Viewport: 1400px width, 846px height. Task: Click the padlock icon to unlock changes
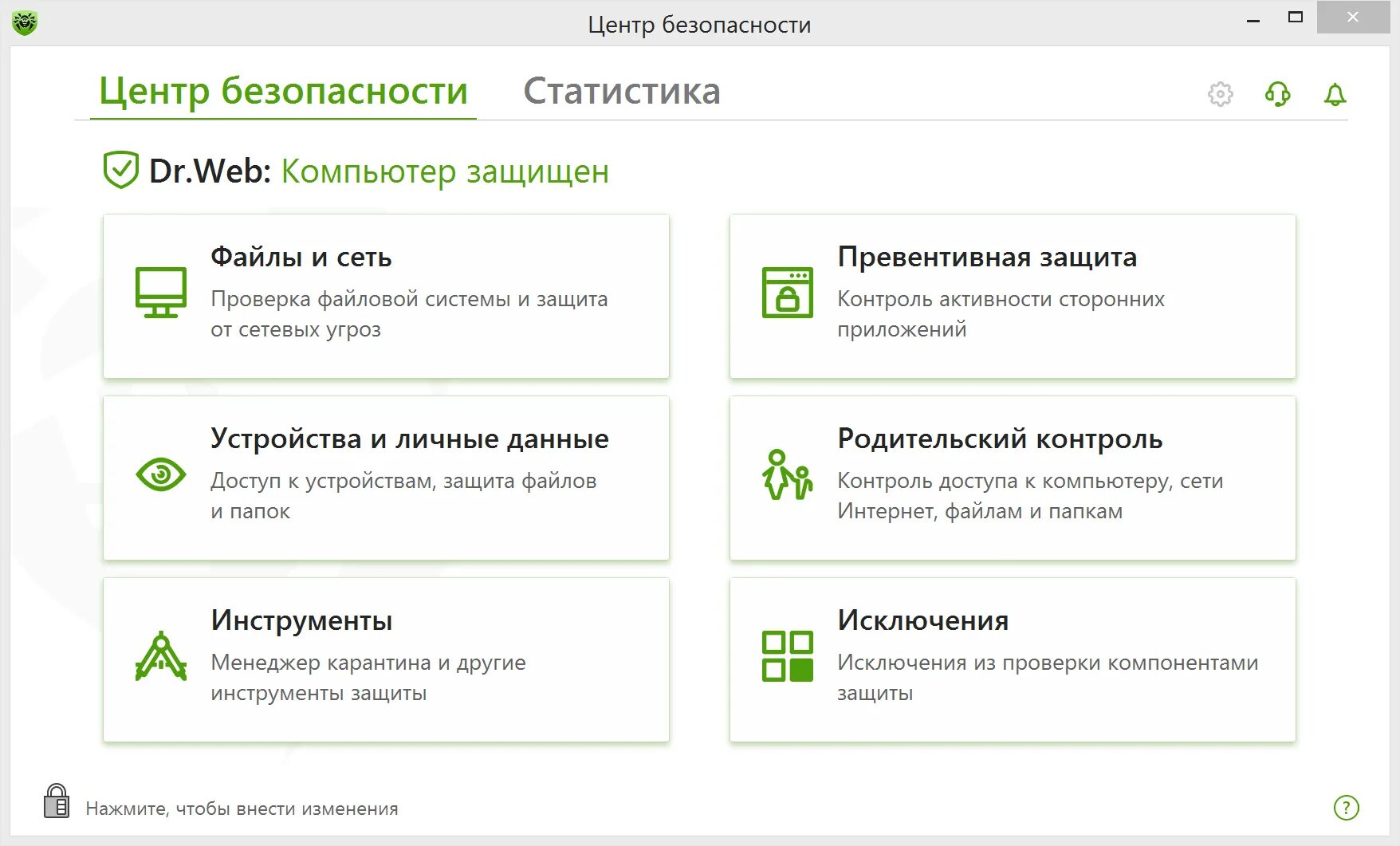(x=57, y=801)
